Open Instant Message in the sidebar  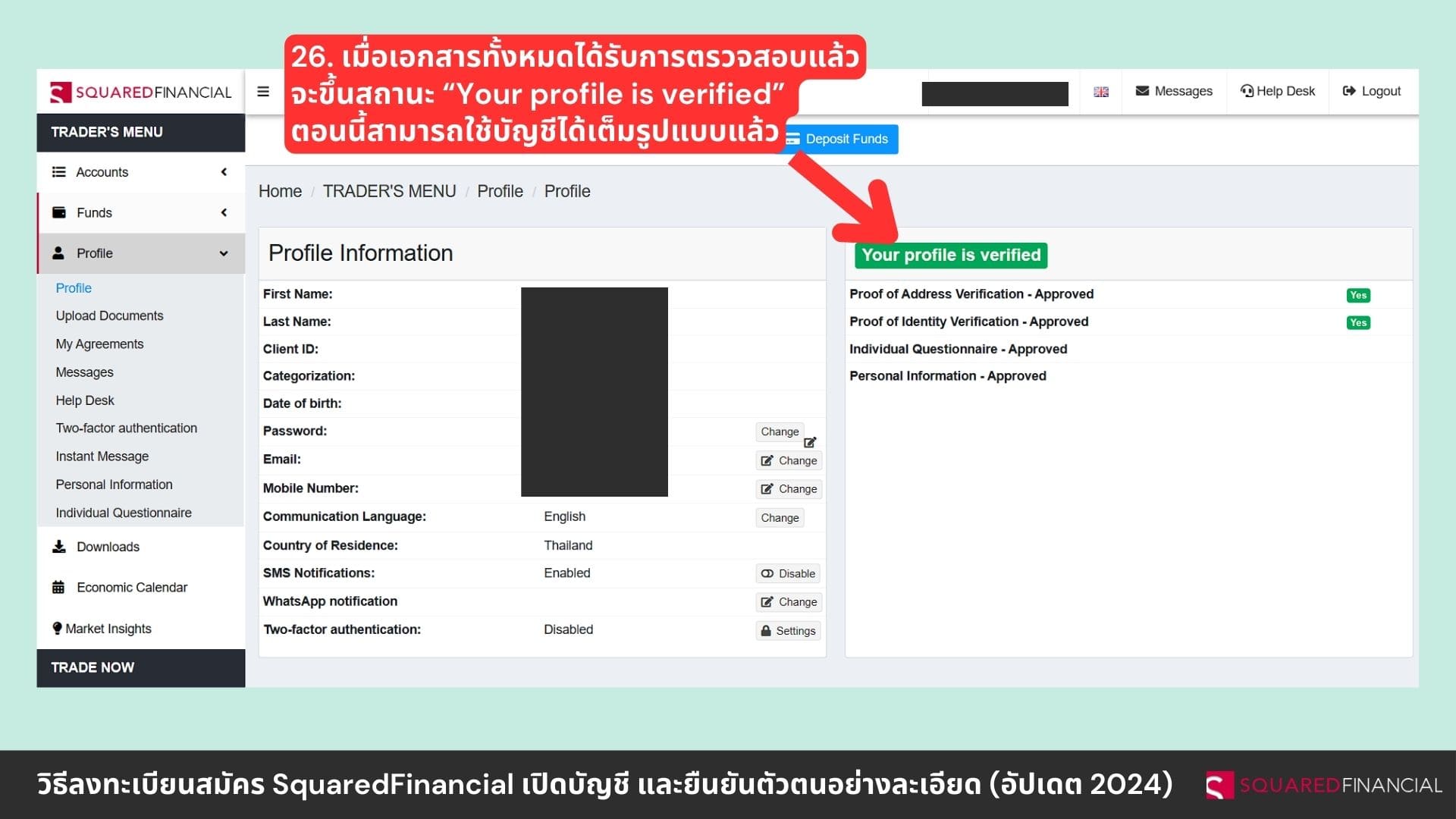[x=102, y=457]
